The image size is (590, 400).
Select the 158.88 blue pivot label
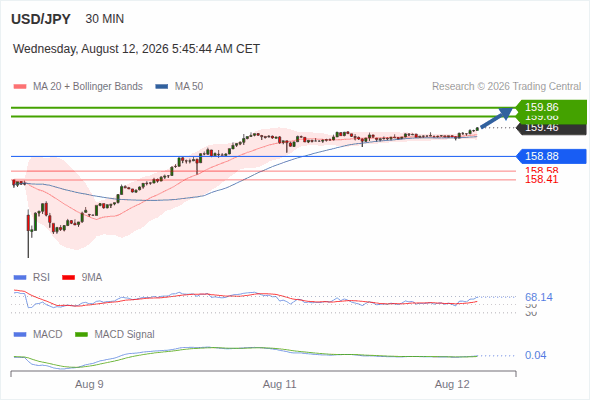click(x=551, y=156)
